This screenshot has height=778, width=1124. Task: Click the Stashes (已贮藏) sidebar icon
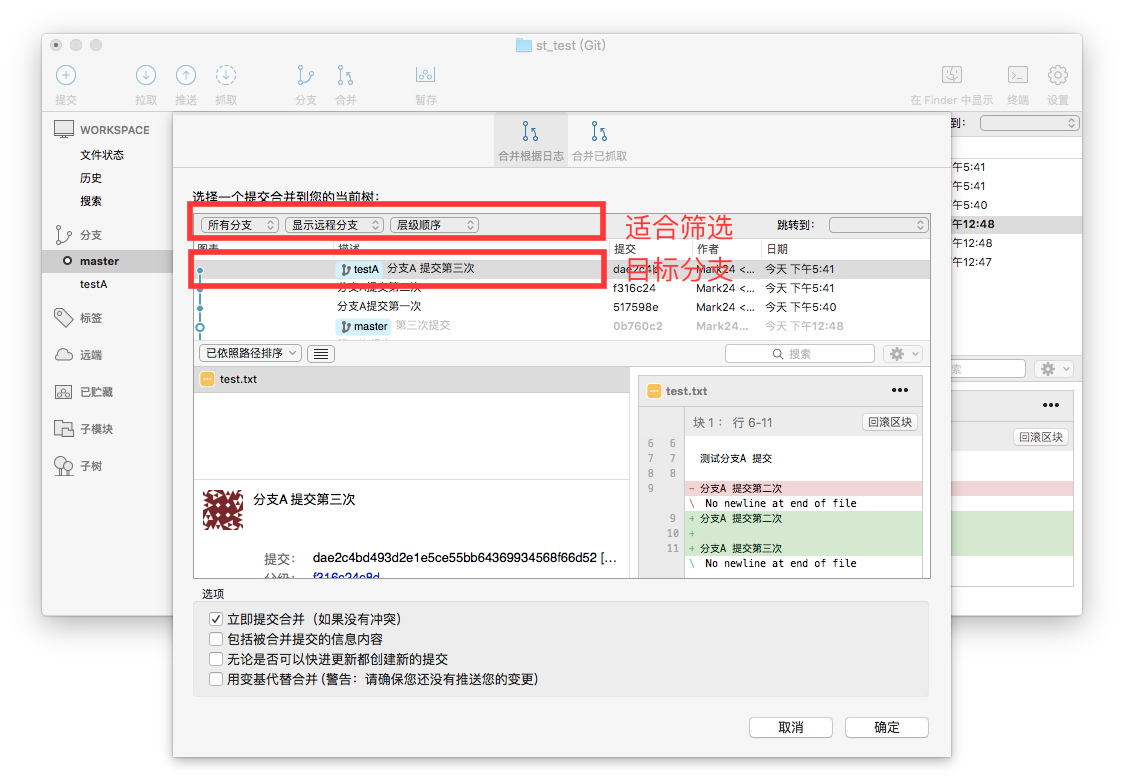[x=64, y=392]
